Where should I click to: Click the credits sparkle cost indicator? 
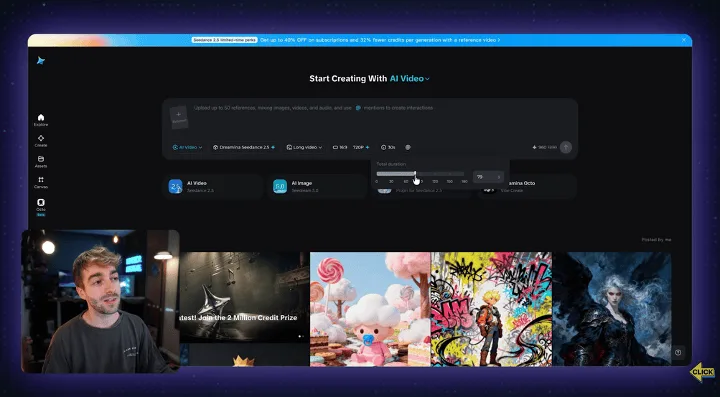click(x=545, y=147)
